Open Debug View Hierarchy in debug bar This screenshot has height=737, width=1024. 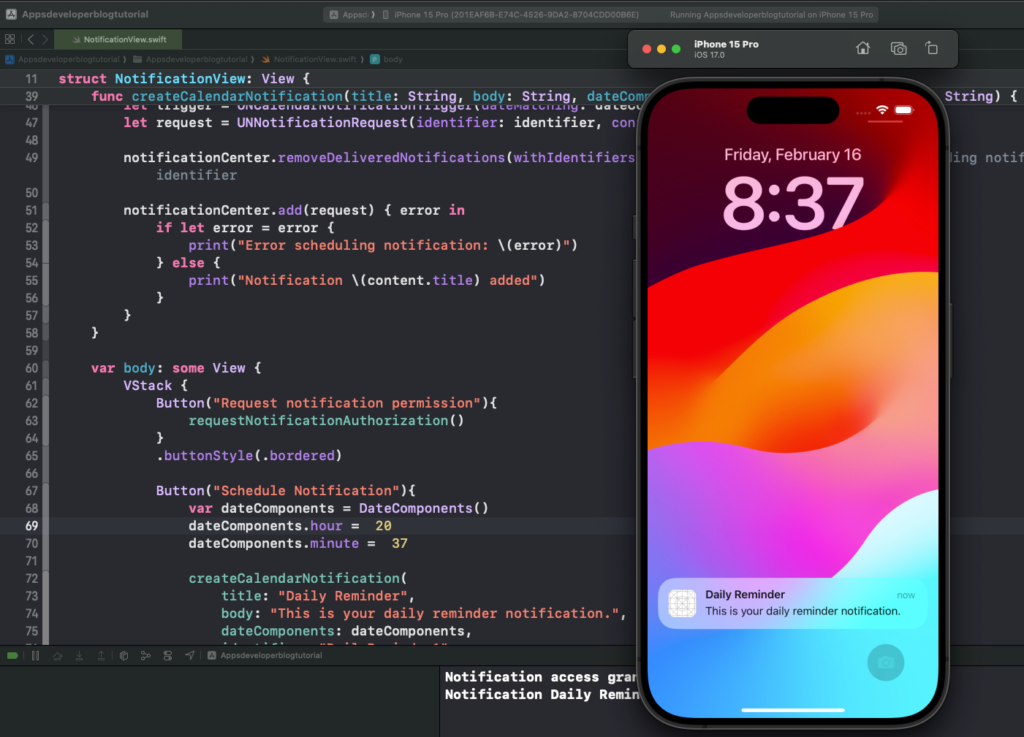coord(124,655)
